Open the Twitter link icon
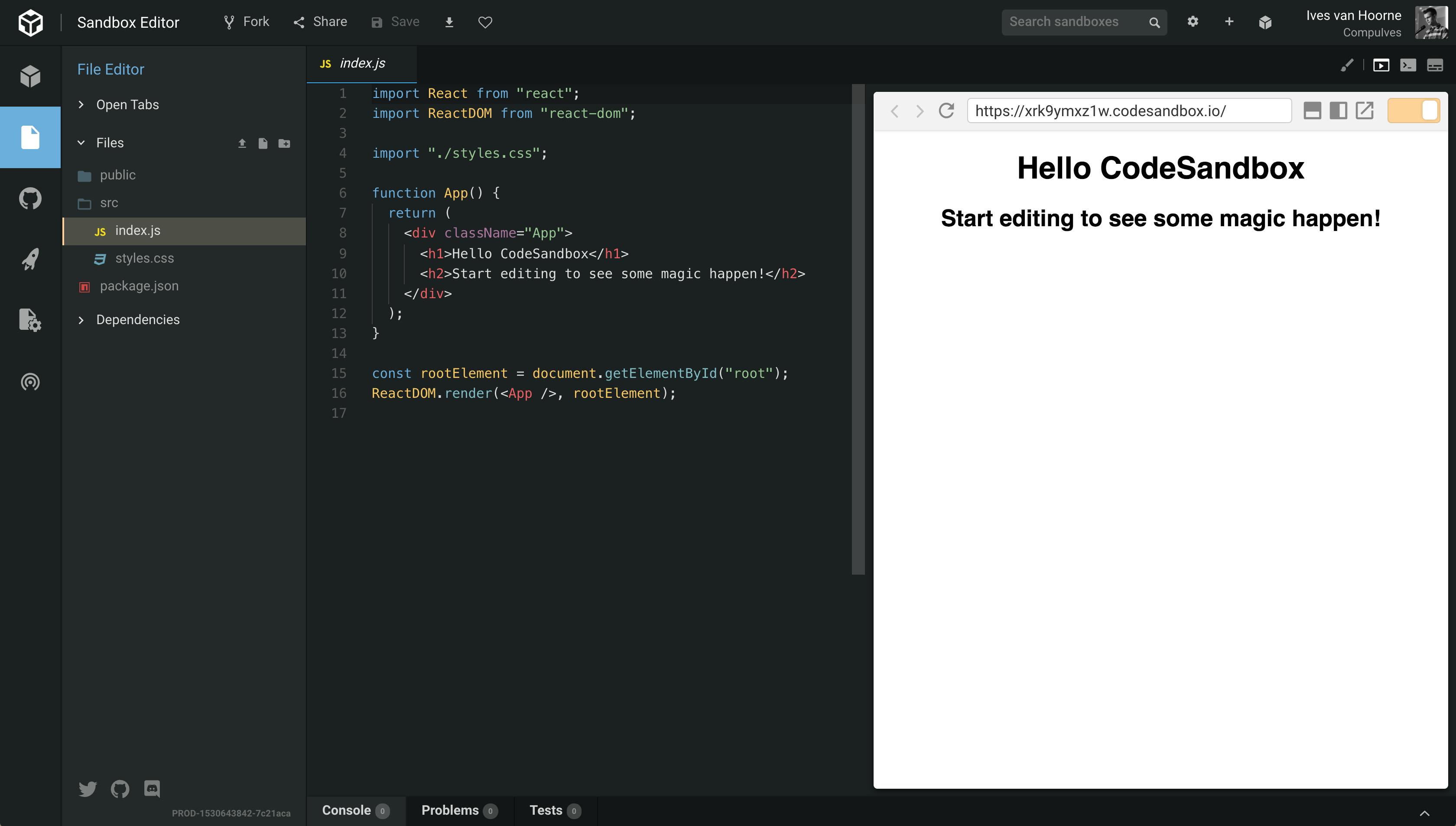This screenshot has width=1456, height=826. 88,789
